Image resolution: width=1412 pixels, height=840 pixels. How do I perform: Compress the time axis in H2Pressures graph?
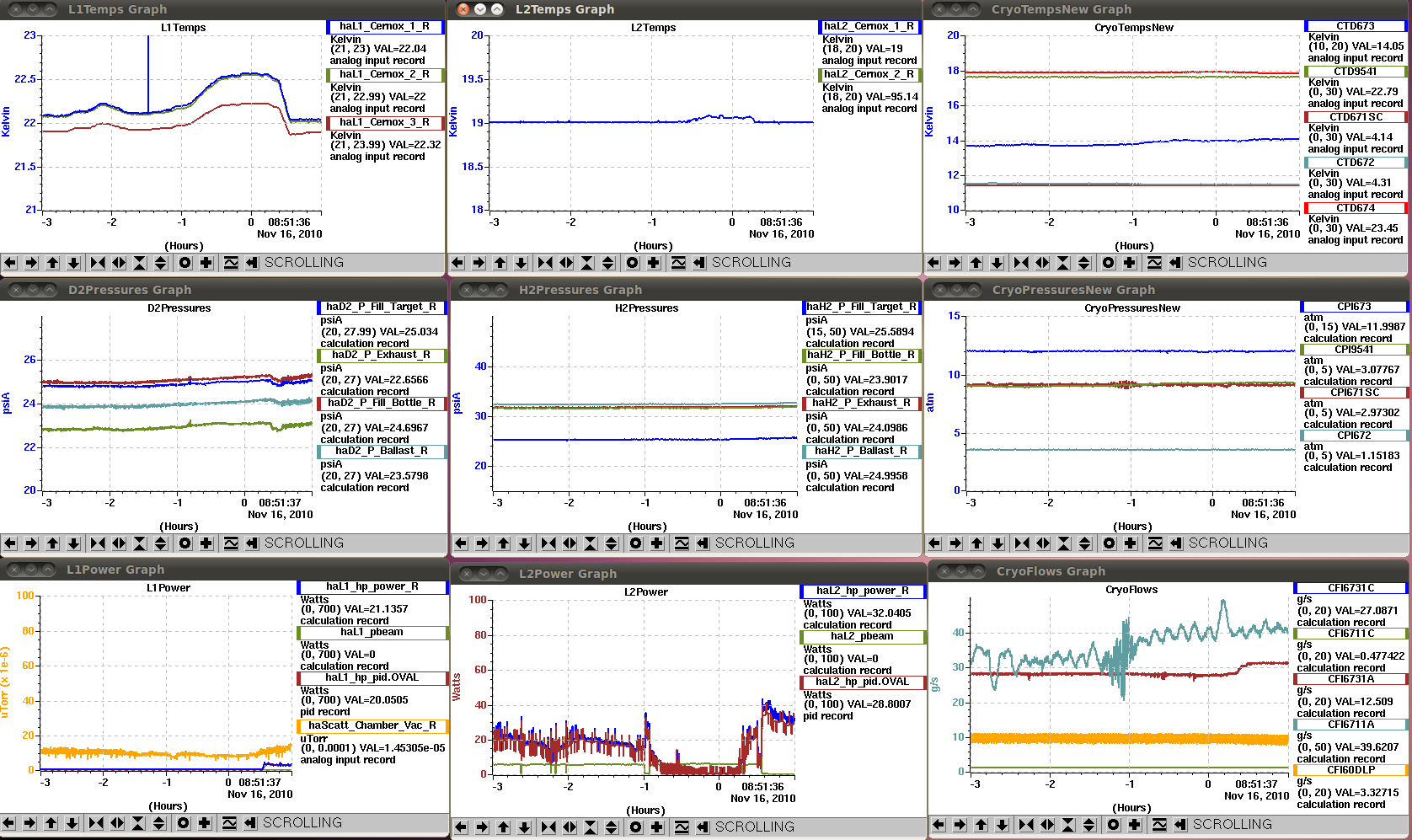pyautogui.click(x=548, y=543)
